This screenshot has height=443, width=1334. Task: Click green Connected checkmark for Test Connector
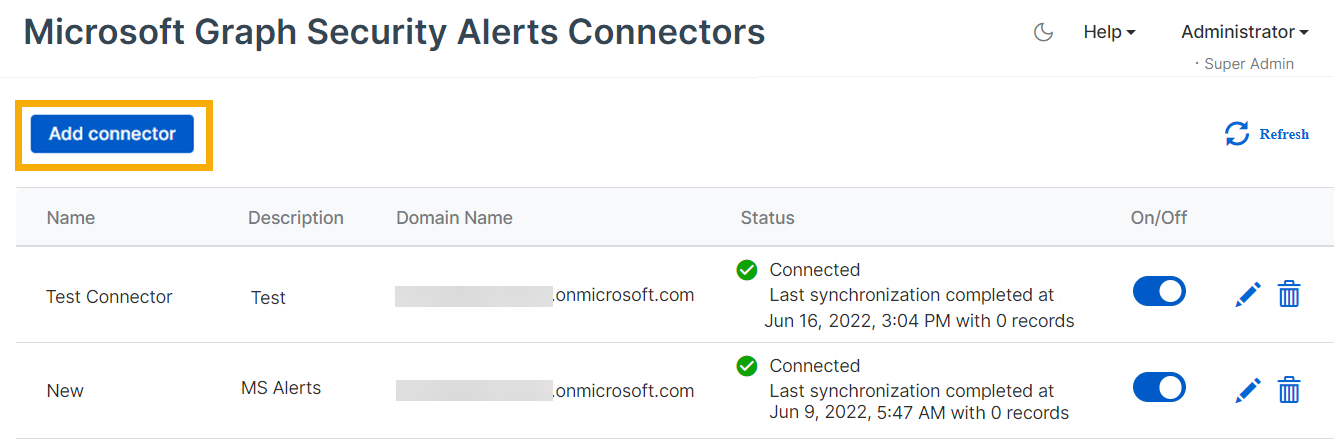[x=747, y=270]
